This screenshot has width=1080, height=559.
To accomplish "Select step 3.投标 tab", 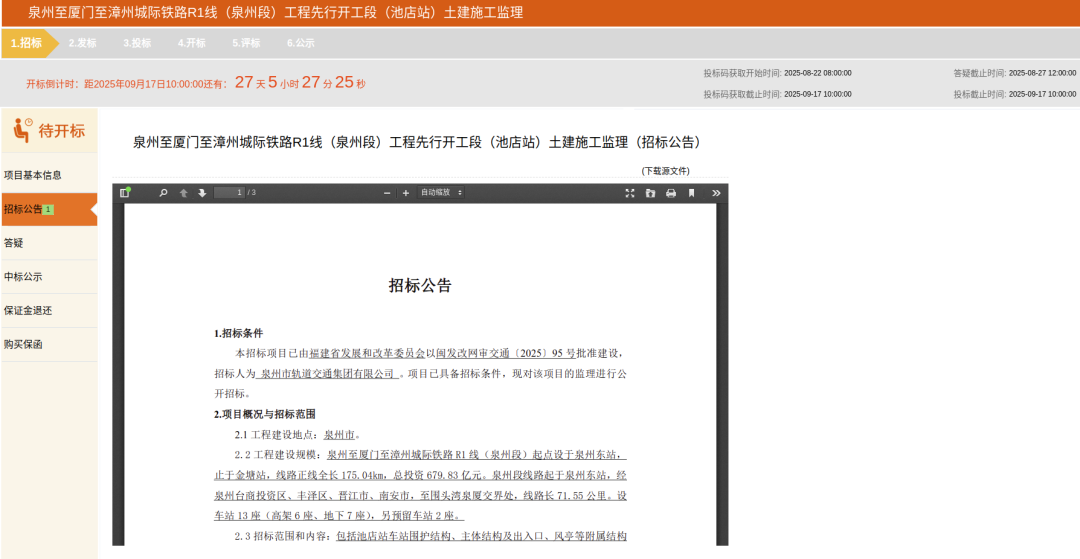I will [137, 43].
